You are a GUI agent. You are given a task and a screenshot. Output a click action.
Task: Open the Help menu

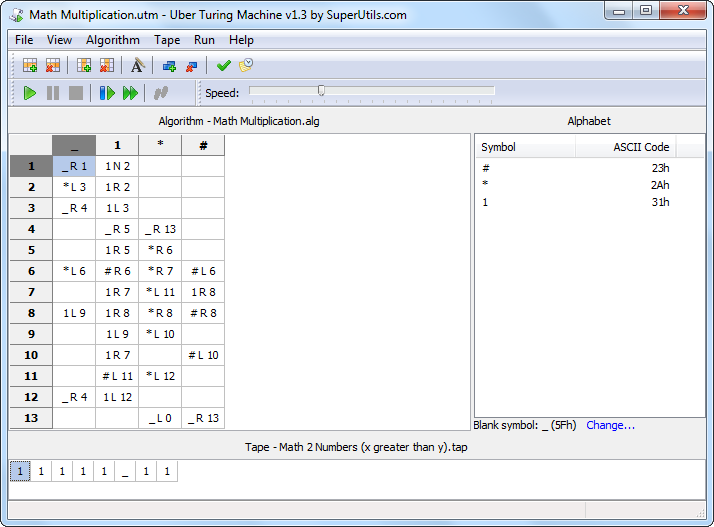pos(241,40)
